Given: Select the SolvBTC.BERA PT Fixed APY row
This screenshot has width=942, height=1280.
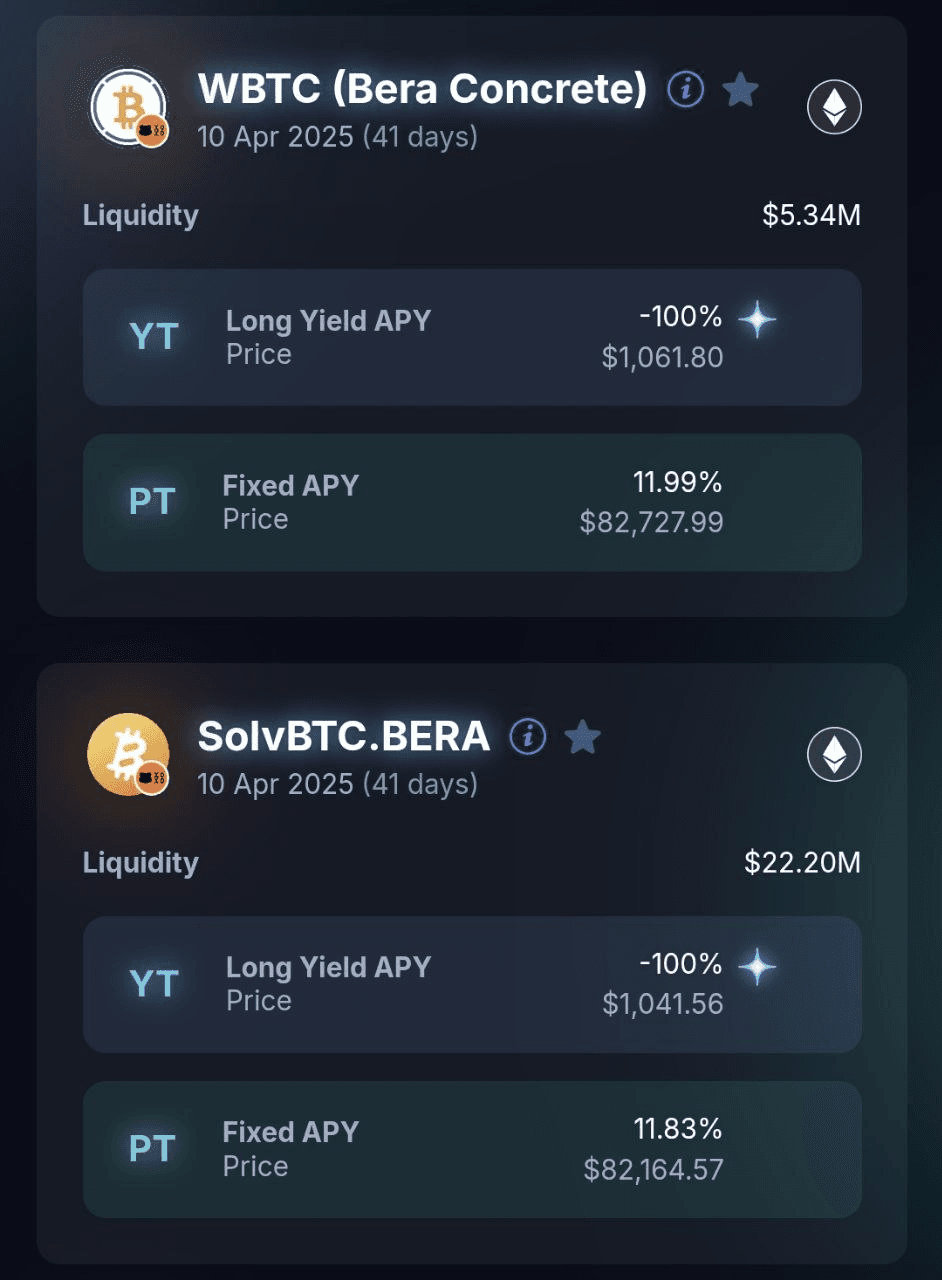Looking at the screenshot, I should click(472, 1149).
